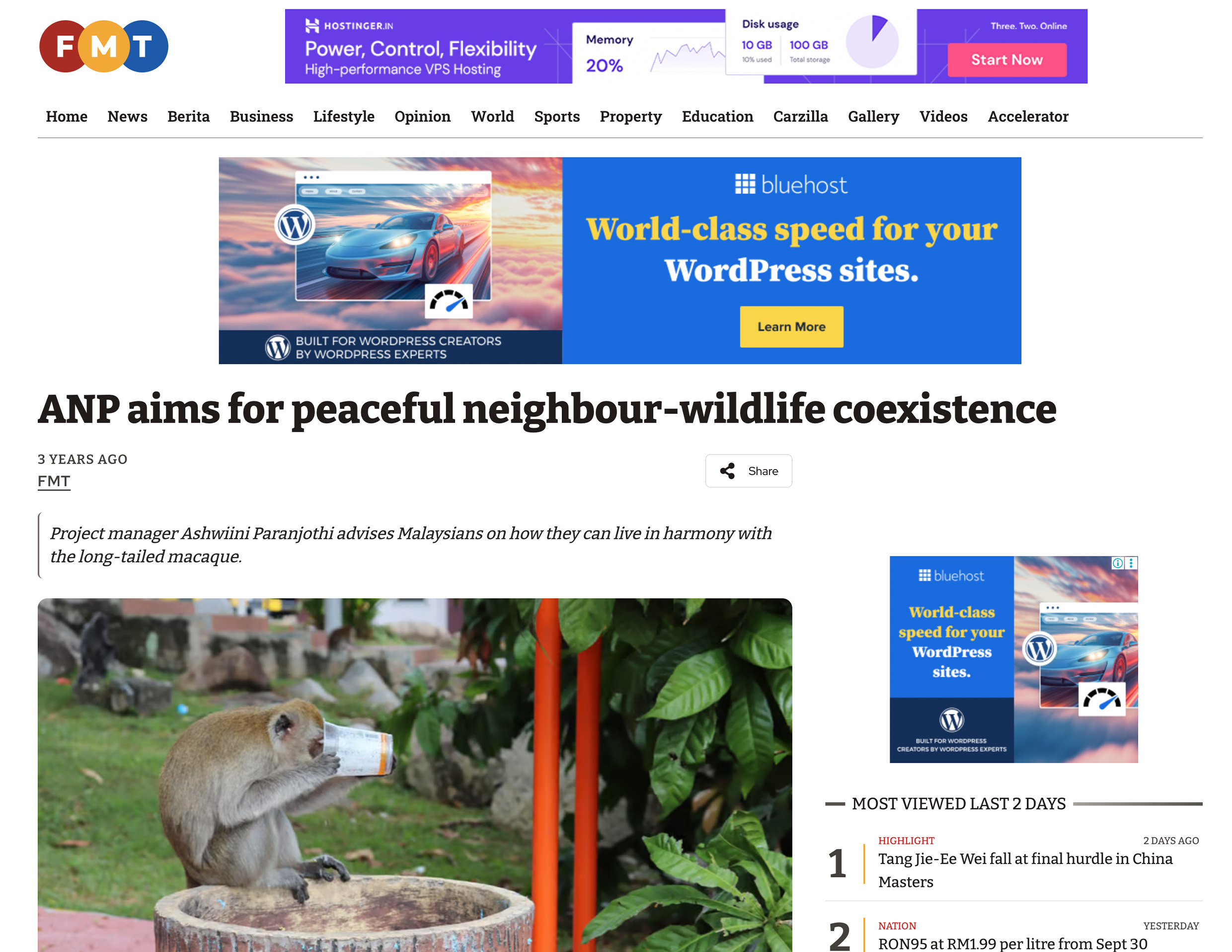Click the HIGHLIGHT category label
Screen dimensions: 1232x952
(x=906, y=840)
